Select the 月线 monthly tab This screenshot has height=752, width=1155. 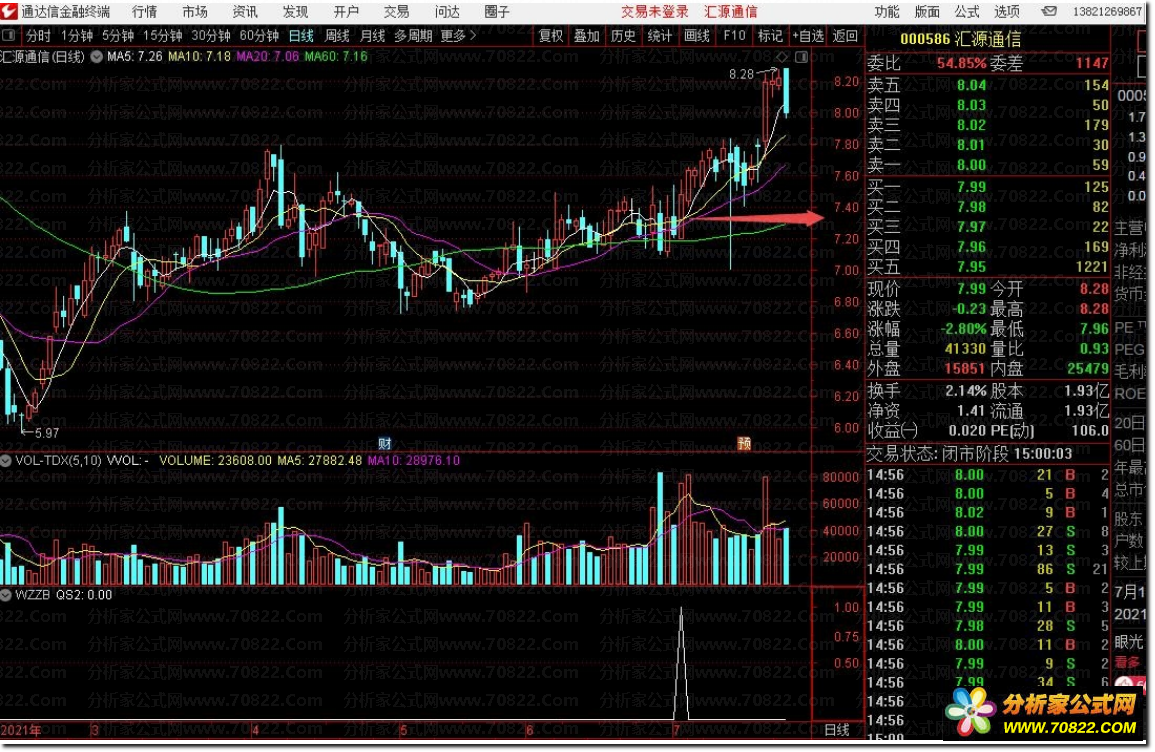point(373,35)
